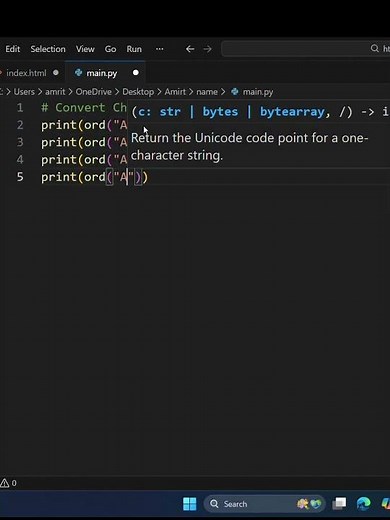The height and width of the screenshot is (520, 390).
Task: Click print(ord on line 2
Action: (x=73, y=125)
